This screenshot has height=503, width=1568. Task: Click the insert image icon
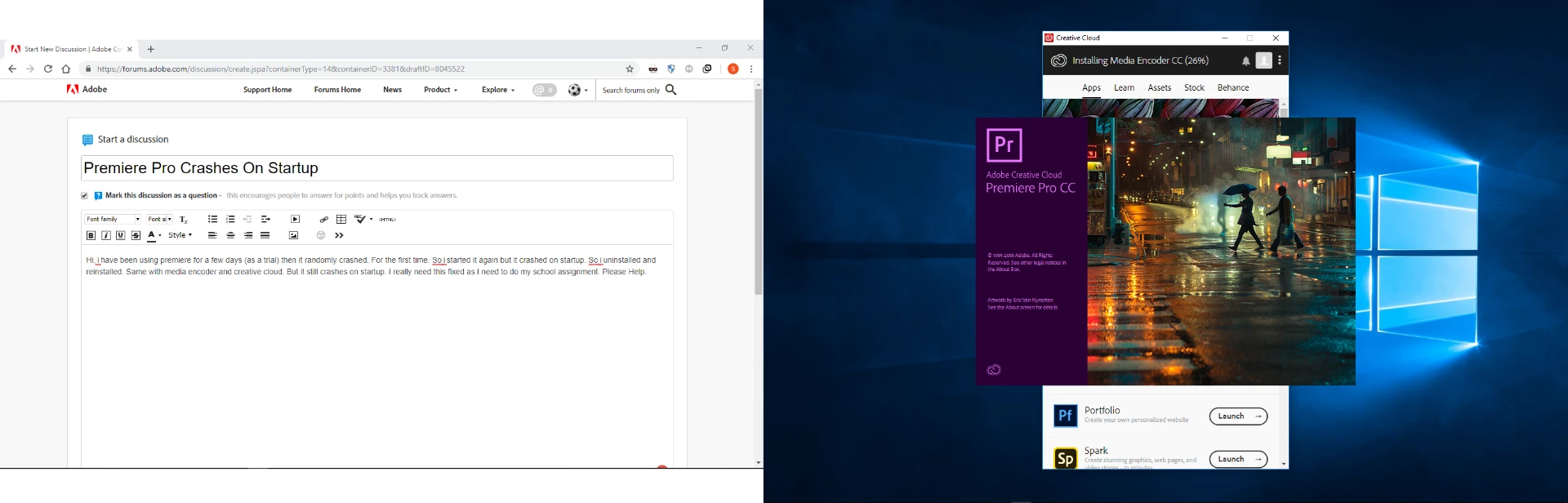(293, 235)
